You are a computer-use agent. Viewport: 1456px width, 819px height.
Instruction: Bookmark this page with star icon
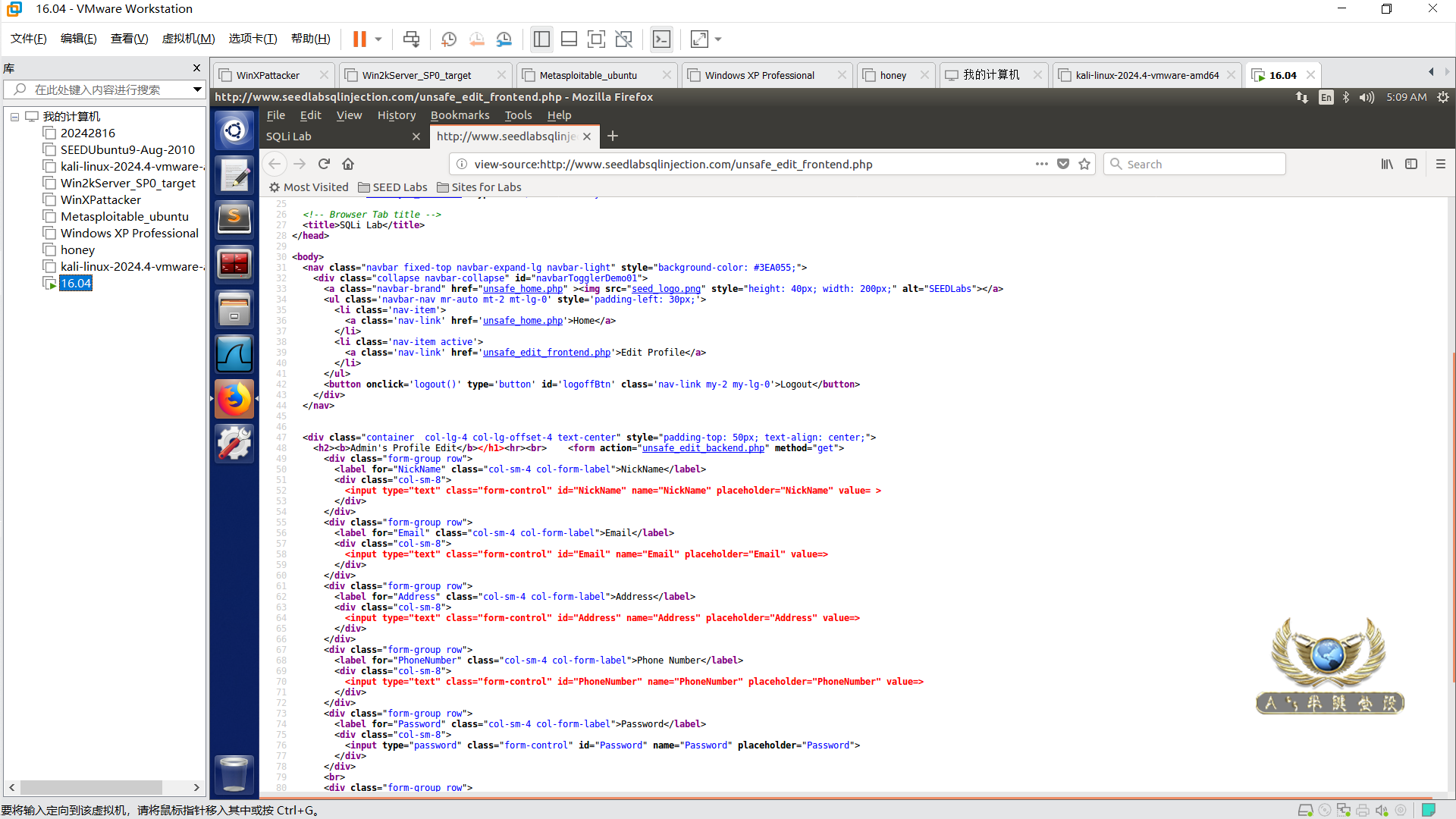point(1084,164)
